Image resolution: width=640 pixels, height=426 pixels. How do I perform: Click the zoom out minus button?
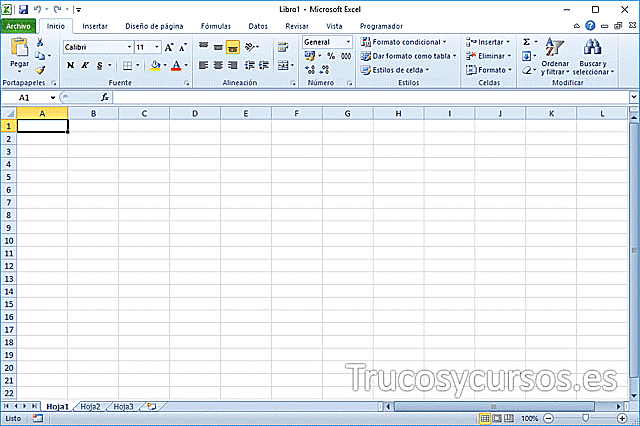(x=549, y=418)
